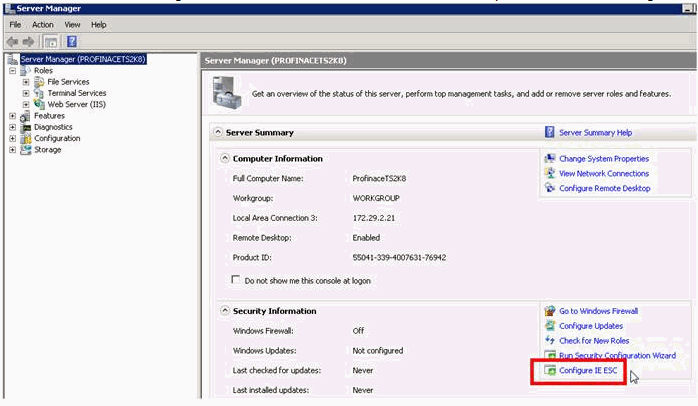Select the File Services role icon
The width and height of the screenshot is (698, 406).
(x=40, y=82)
